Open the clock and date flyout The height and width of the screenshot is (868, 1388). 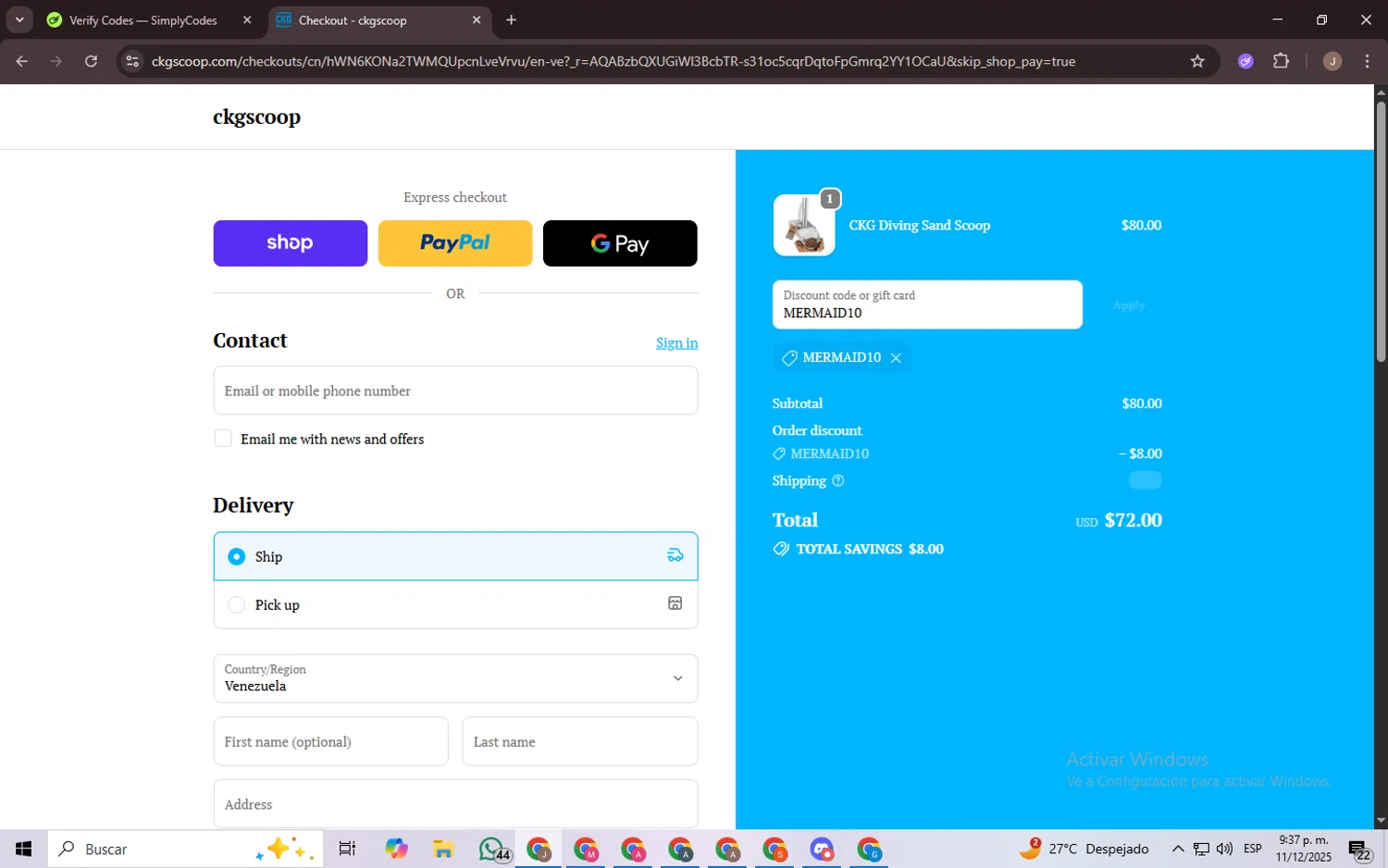(x=1303, y=849)
